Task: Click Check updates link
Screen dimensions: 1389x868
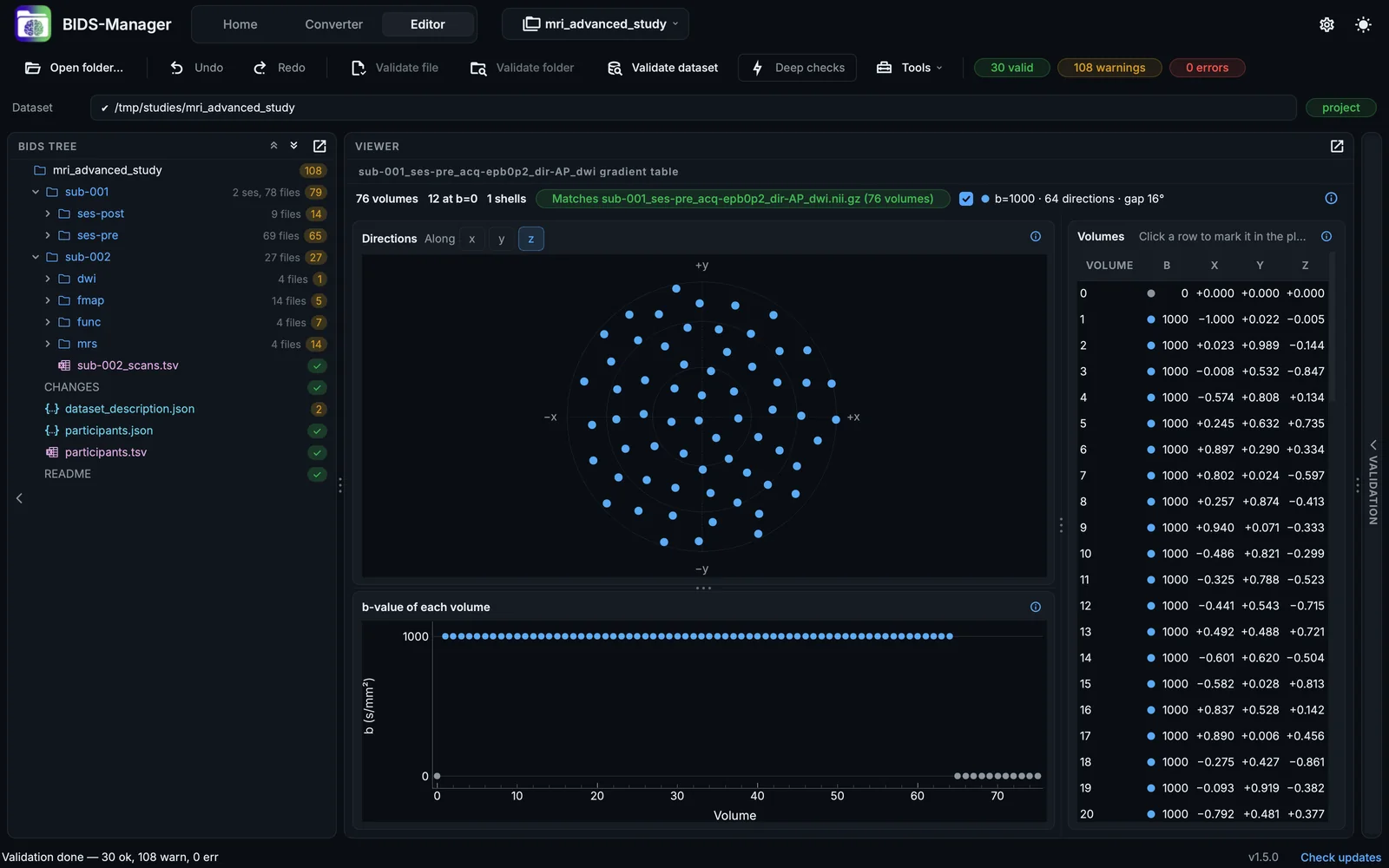Action: (1340, 858)
